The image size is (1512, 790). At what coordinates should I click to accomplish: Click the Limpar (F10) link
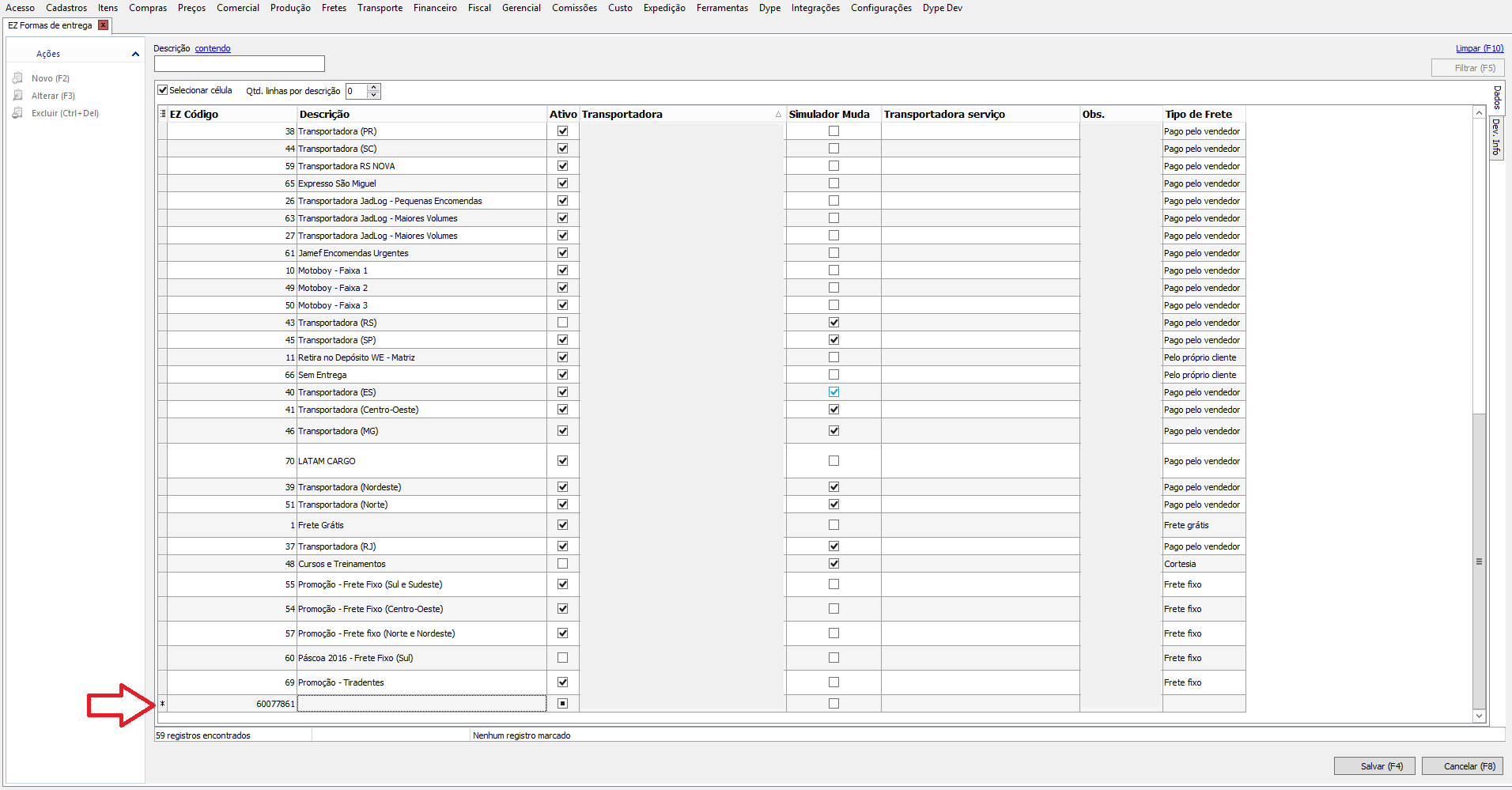(x=1479, y=48)
